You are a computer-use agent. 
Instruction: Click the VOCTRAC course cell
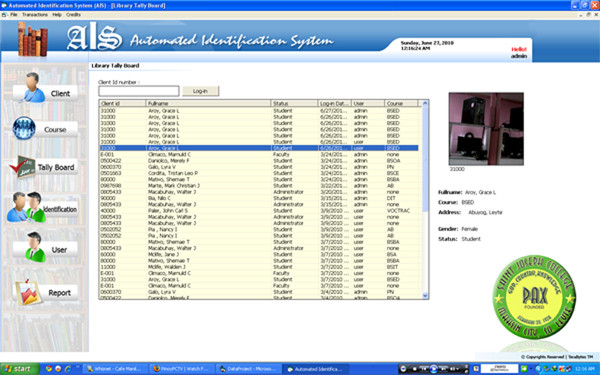[x=398, y=210]
